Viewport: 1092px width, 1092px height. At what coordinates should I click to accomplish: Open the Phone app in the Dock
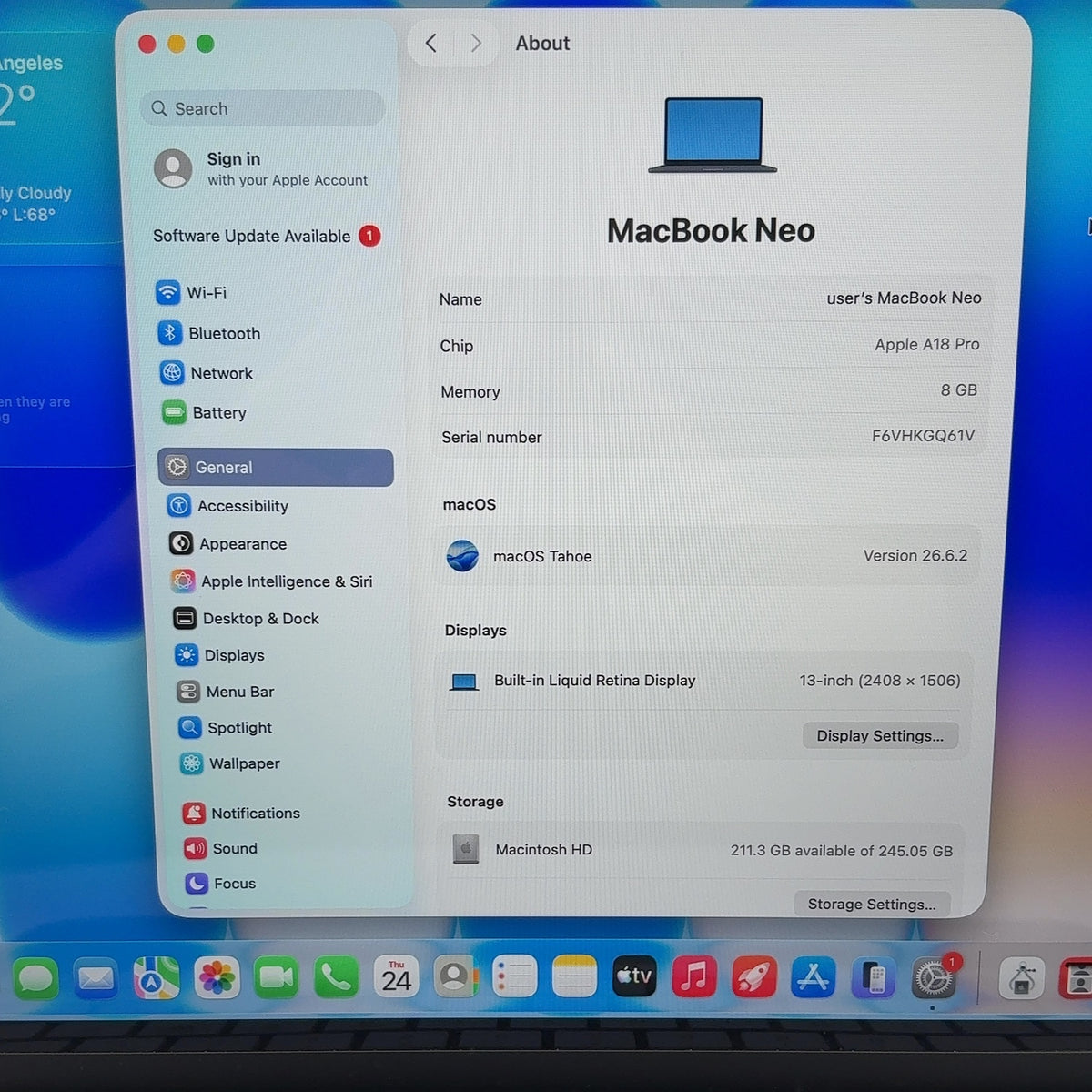(336, 978)
